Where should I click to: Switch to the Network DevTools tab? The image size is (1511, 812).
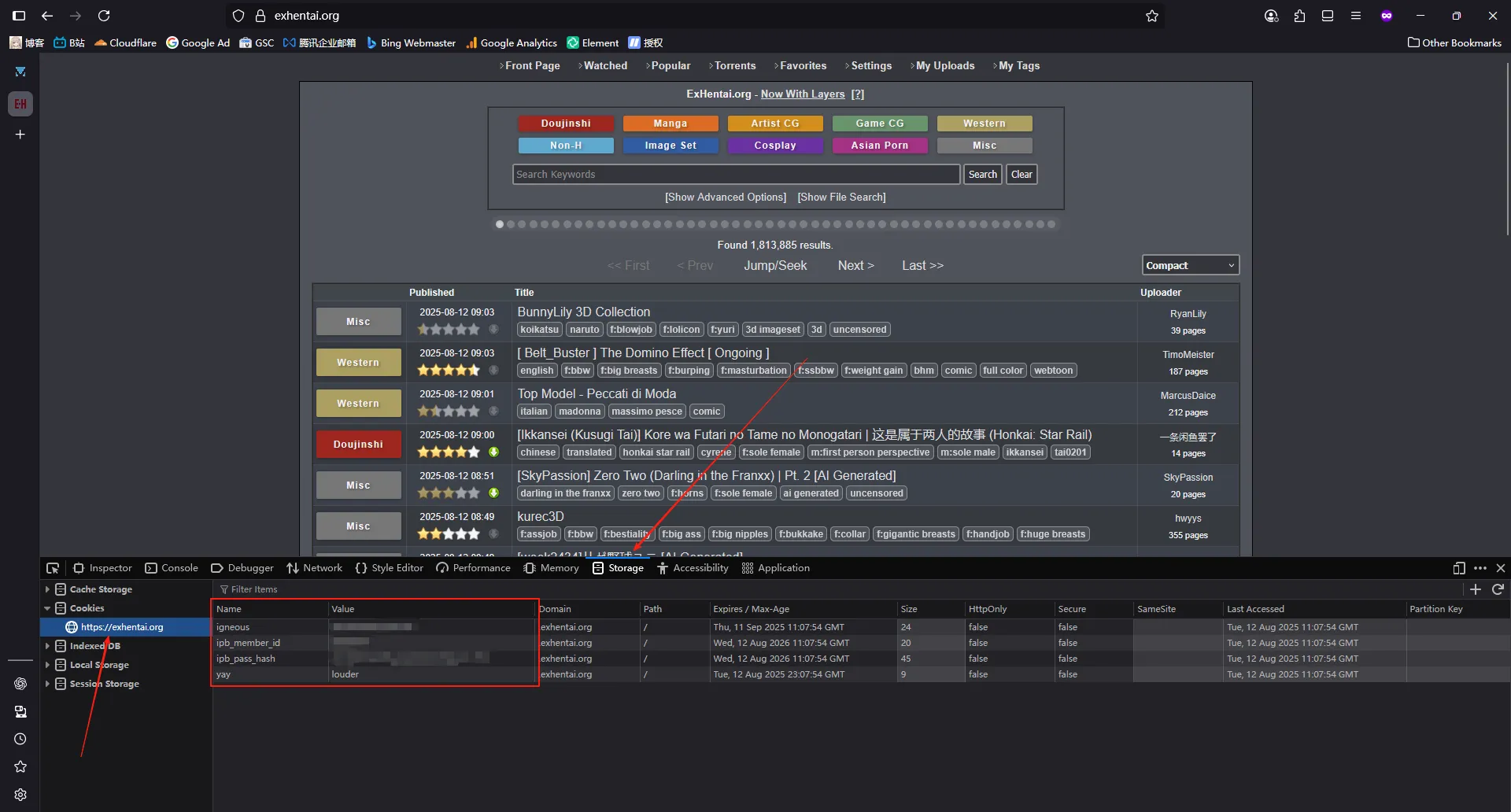coord(315,568)
